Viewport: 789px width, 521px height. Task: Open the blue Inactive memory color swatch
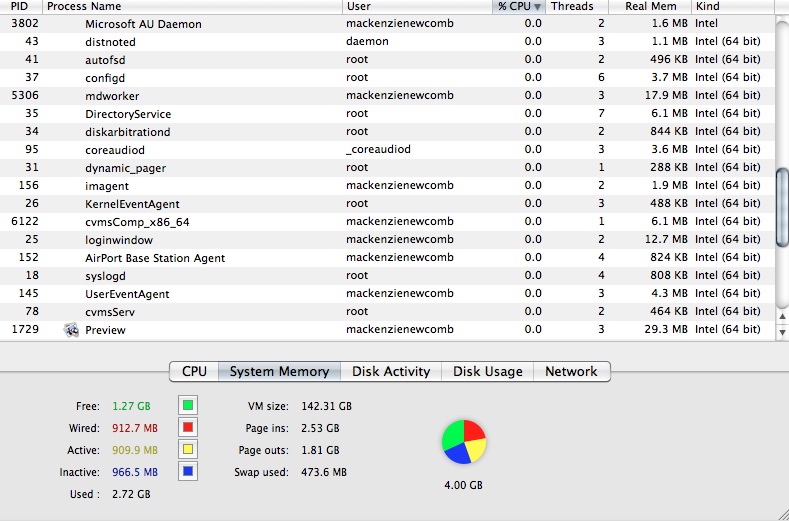point(188,472)
